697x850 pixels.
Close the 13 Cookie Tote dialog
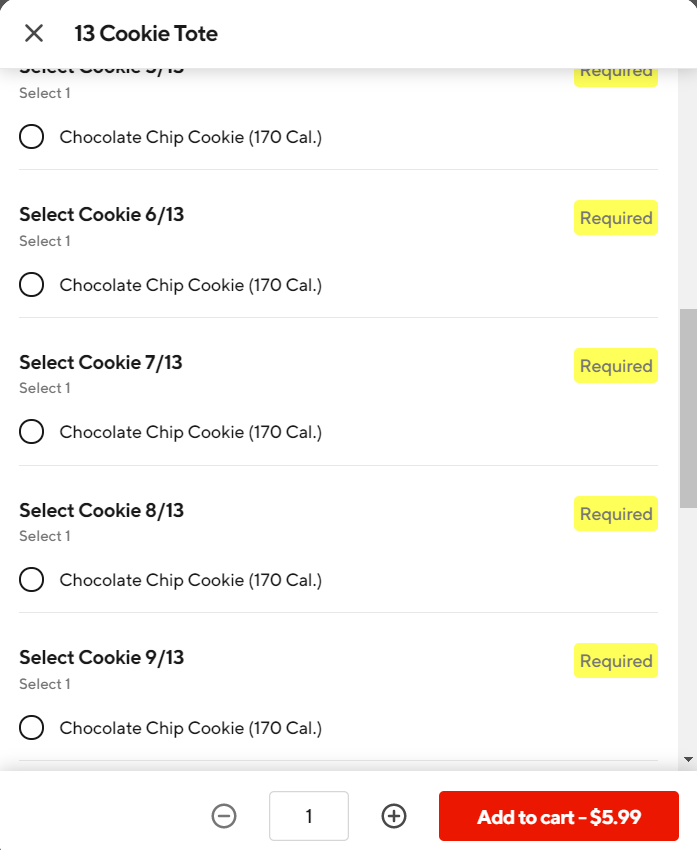coord(34,33)
